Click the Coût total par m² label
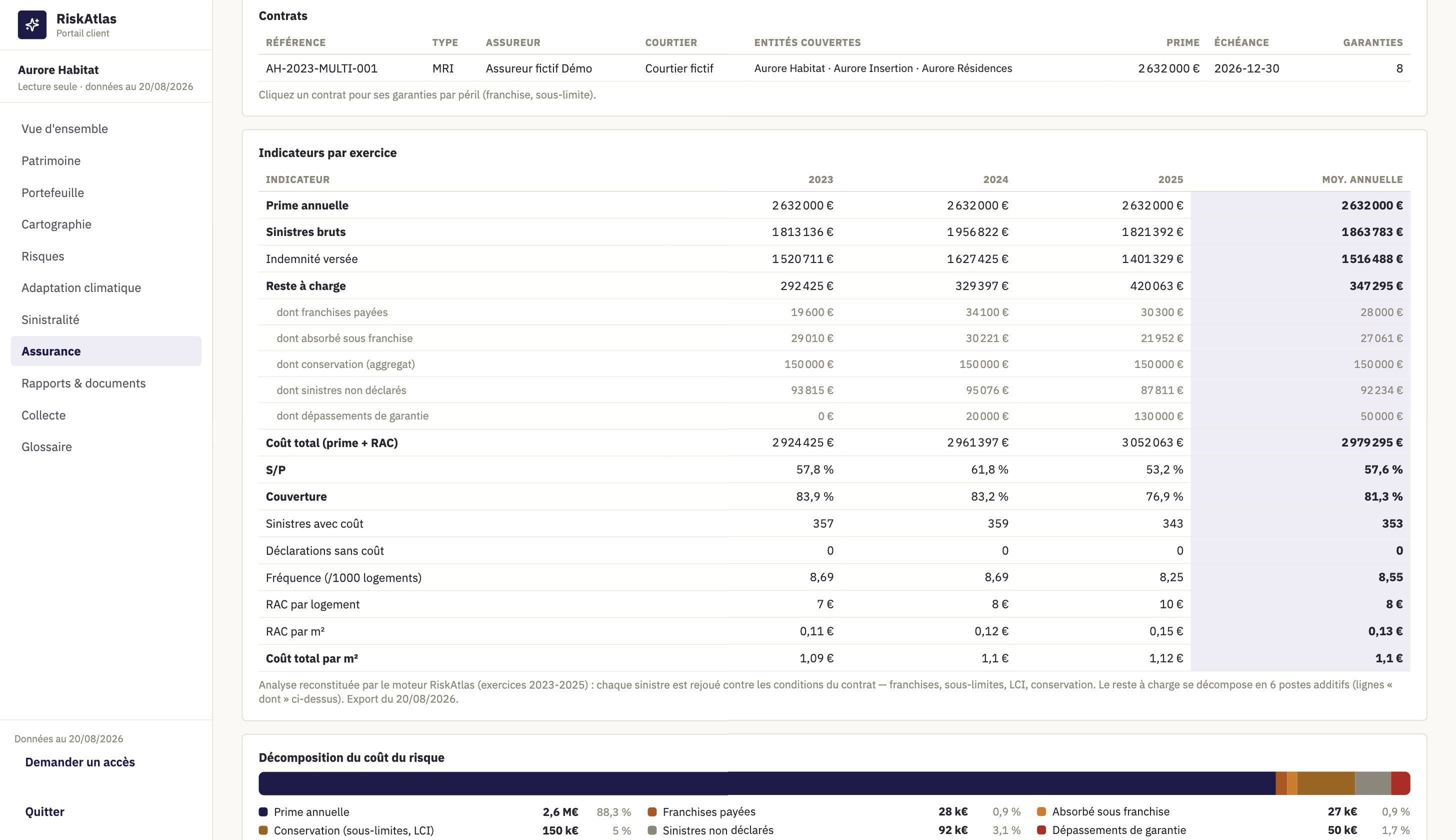This screenshot has width=1456, height=840. [x=312, y=658]
